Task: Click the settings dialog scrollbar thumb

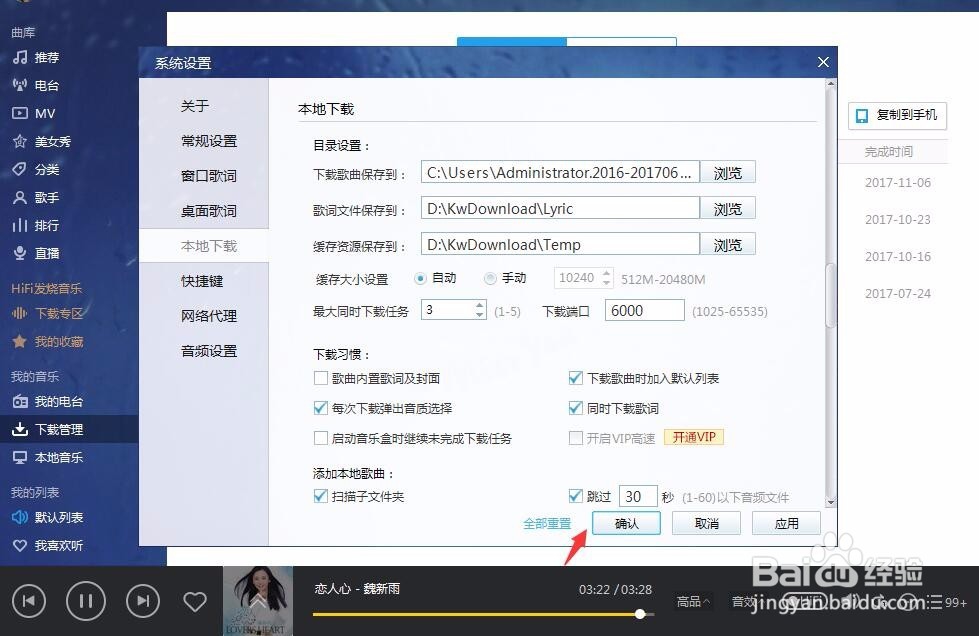Action: 830,295
